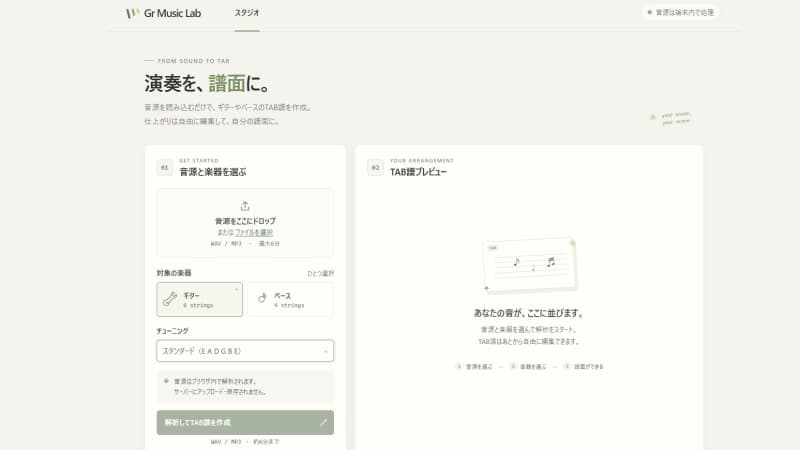
Task: Click the 演奏を、譜面に。 headline
Action: coord(207,84)
